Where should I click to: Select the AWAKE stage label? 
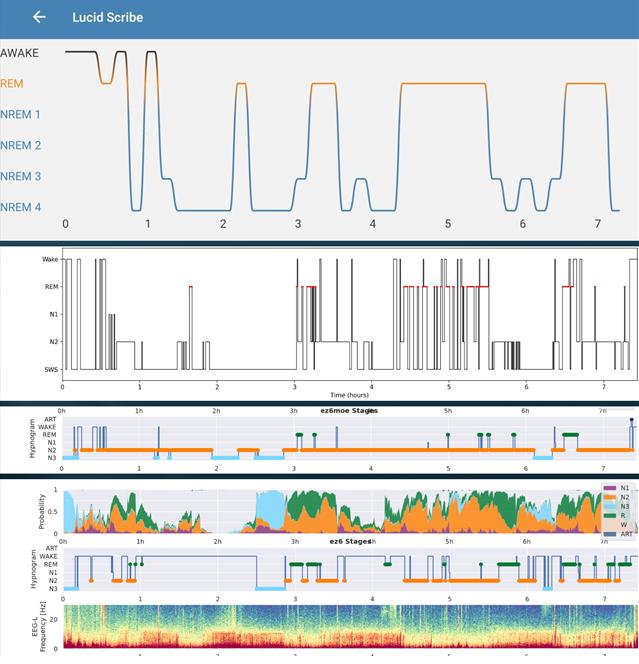tap(19, 53)
